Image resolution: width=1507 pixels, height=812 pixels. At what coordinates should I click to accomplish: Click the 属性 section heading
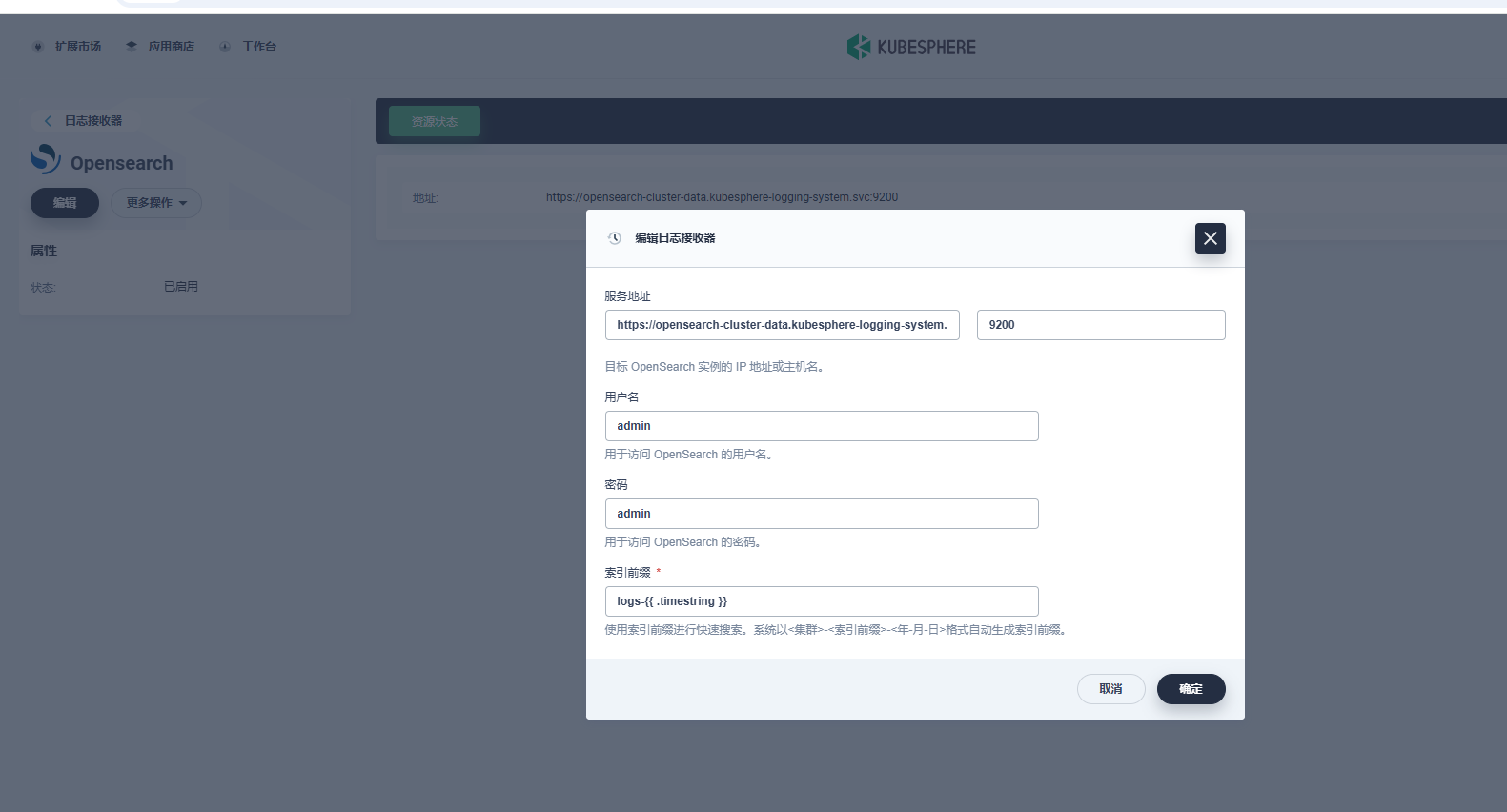[x=44, y=251]
